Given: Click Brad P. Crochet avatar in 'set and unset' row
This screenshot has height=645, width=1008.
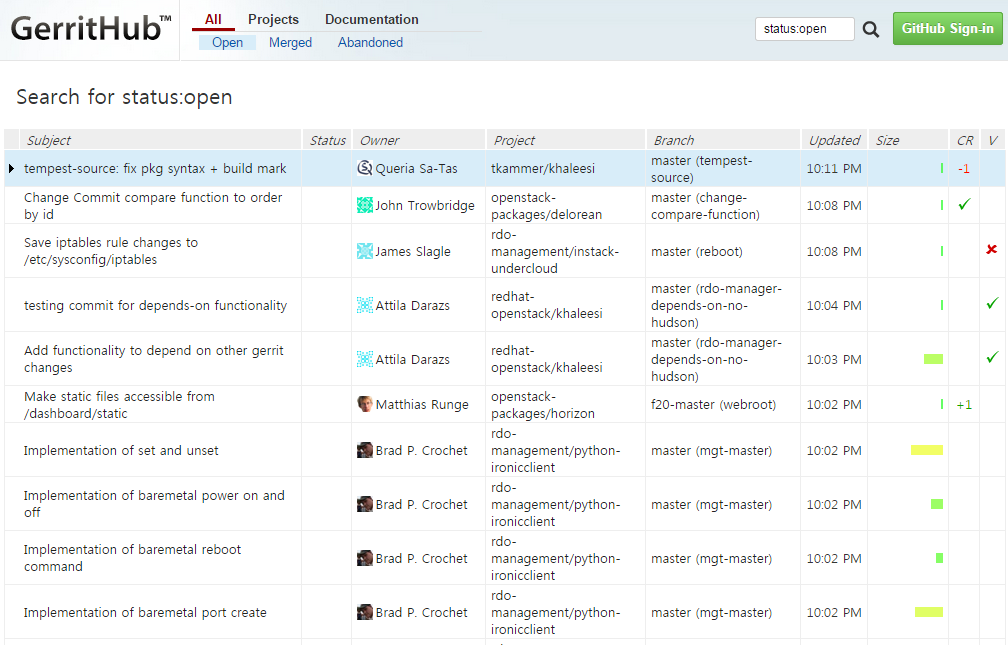Looking at the screenshot, I should coord(364,450).
